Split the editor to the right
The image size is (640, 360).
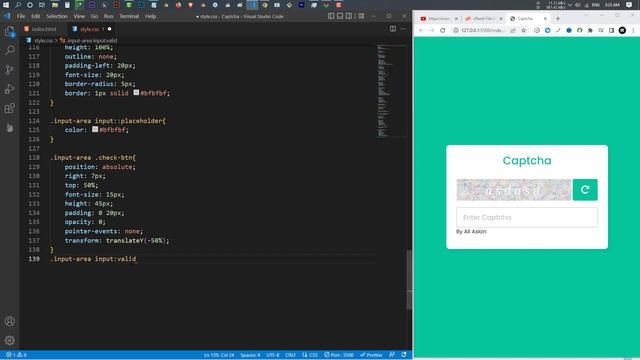point(393,29)
